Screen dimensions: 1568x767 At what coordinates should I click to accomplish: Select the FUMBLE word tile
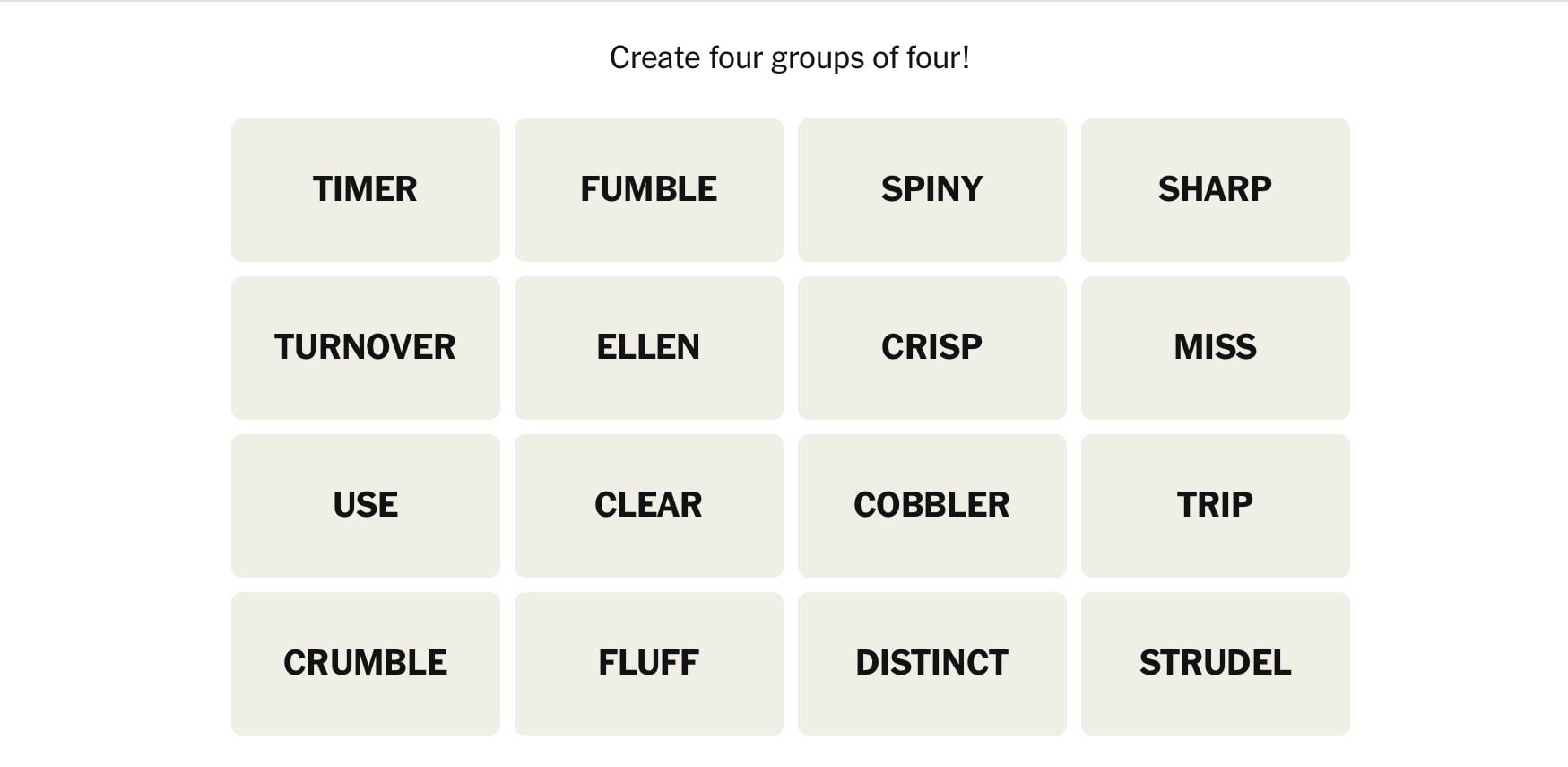(x=648, y=190)
